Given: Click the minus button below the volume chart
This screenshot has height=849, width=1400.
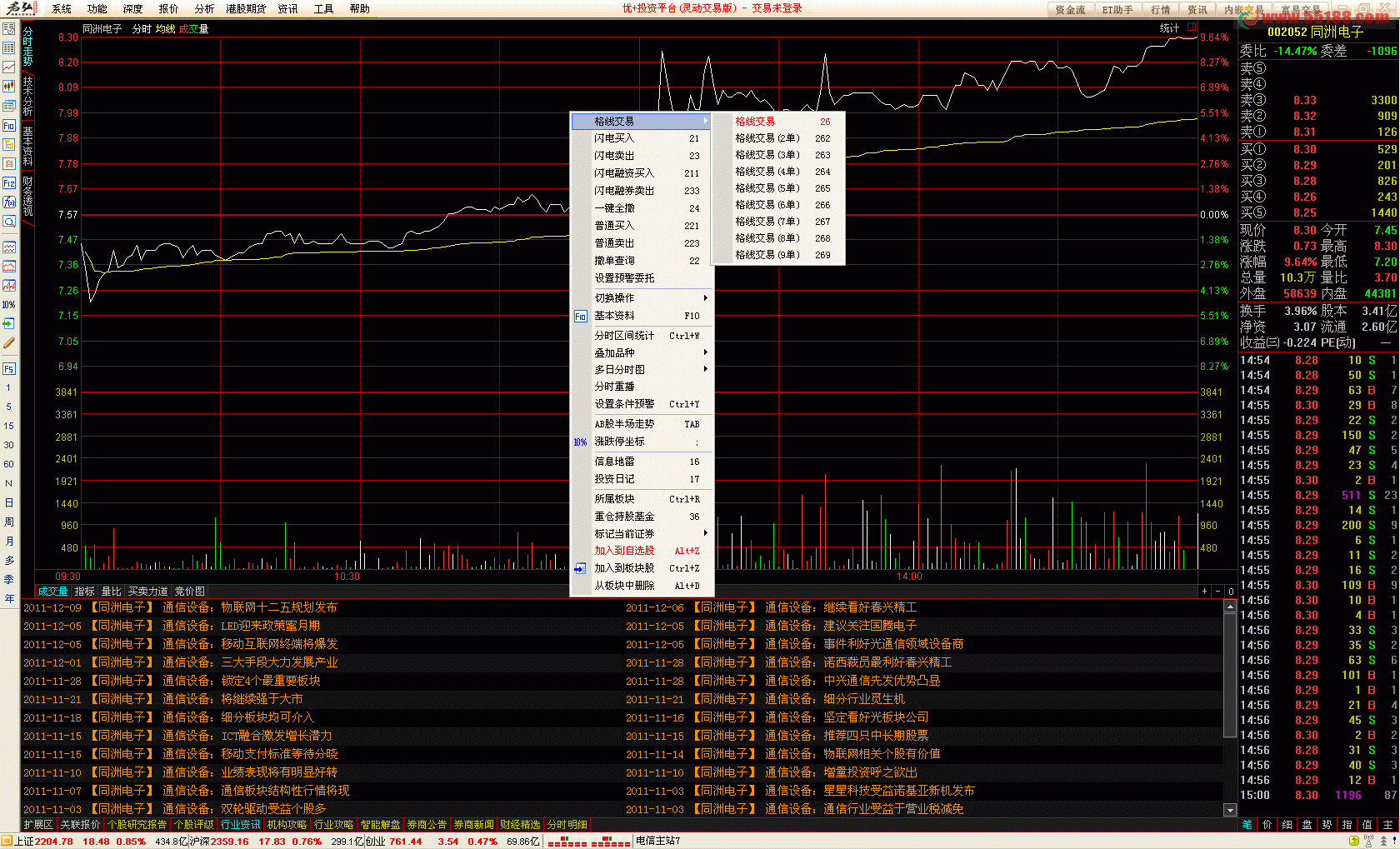Looking at the screenshot, I should coord(1217,592).
